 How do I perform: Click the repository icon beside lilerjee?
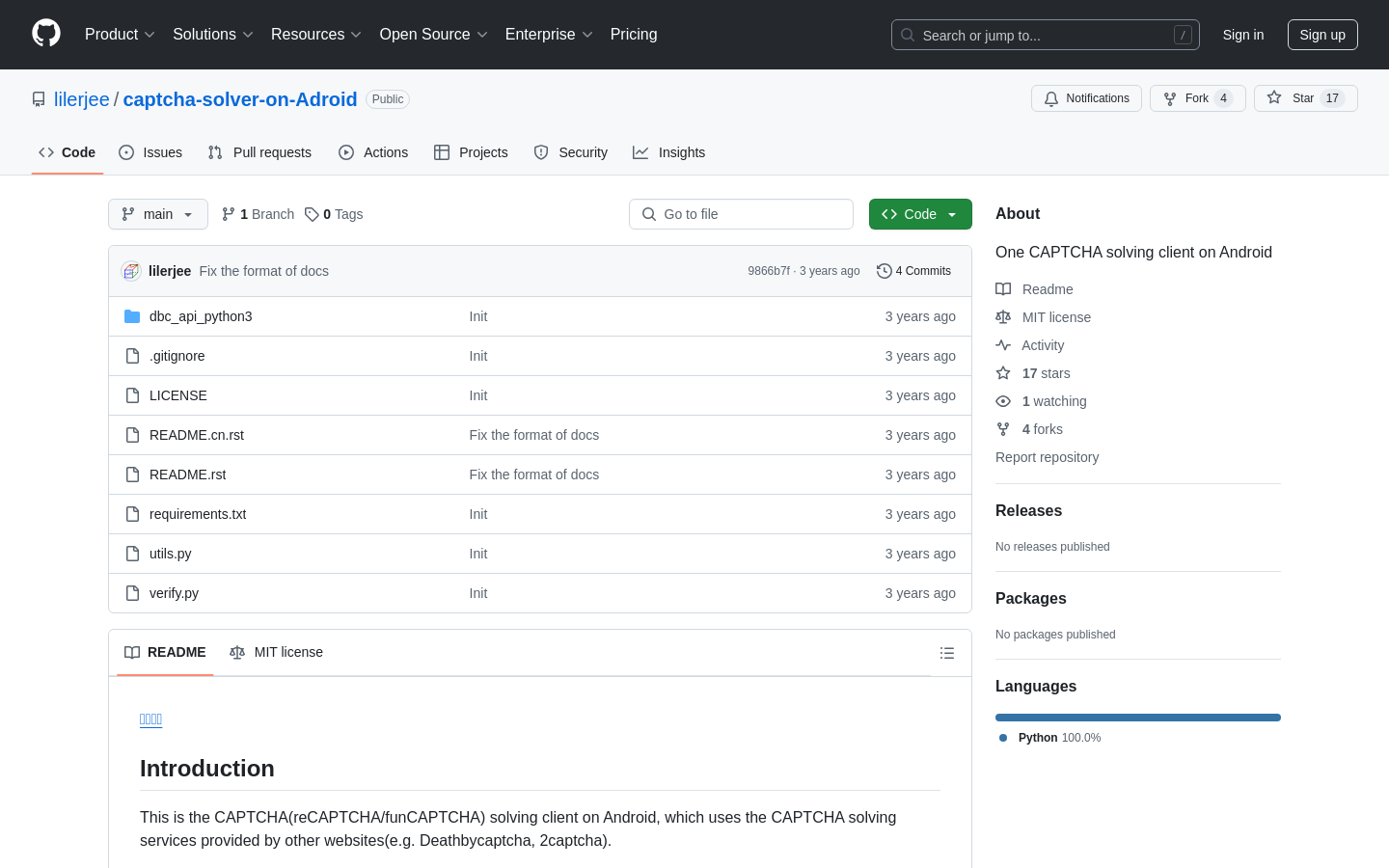[x=39, y=99]
